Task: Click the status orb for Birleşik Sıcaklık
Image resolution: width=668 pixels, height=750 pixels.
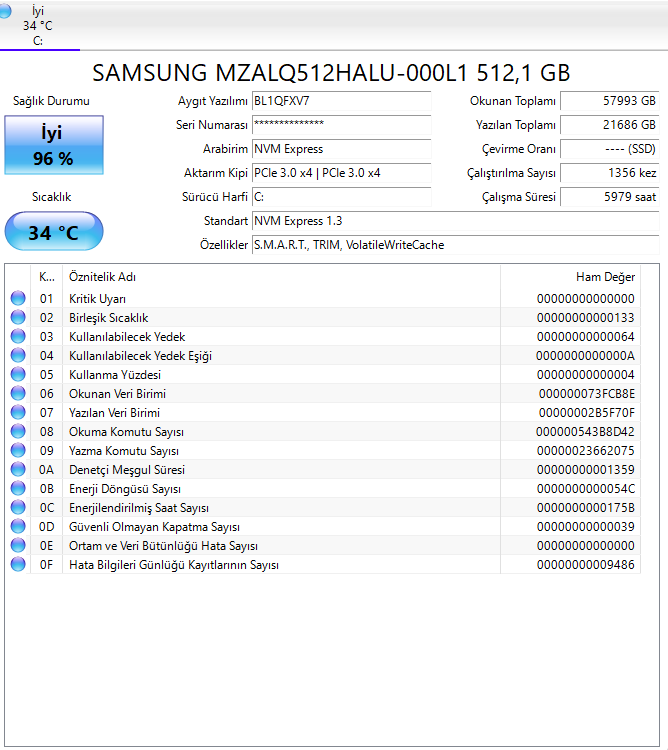Action: (18, 317)
